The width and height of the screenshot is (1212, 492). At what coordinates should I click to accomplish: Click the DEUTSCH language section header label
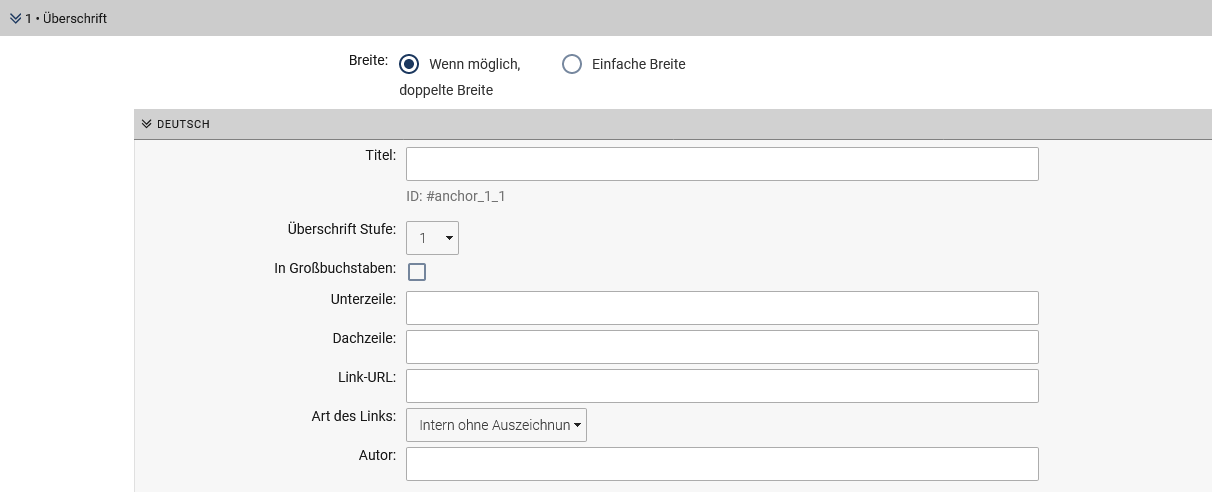tap(183, 124)
